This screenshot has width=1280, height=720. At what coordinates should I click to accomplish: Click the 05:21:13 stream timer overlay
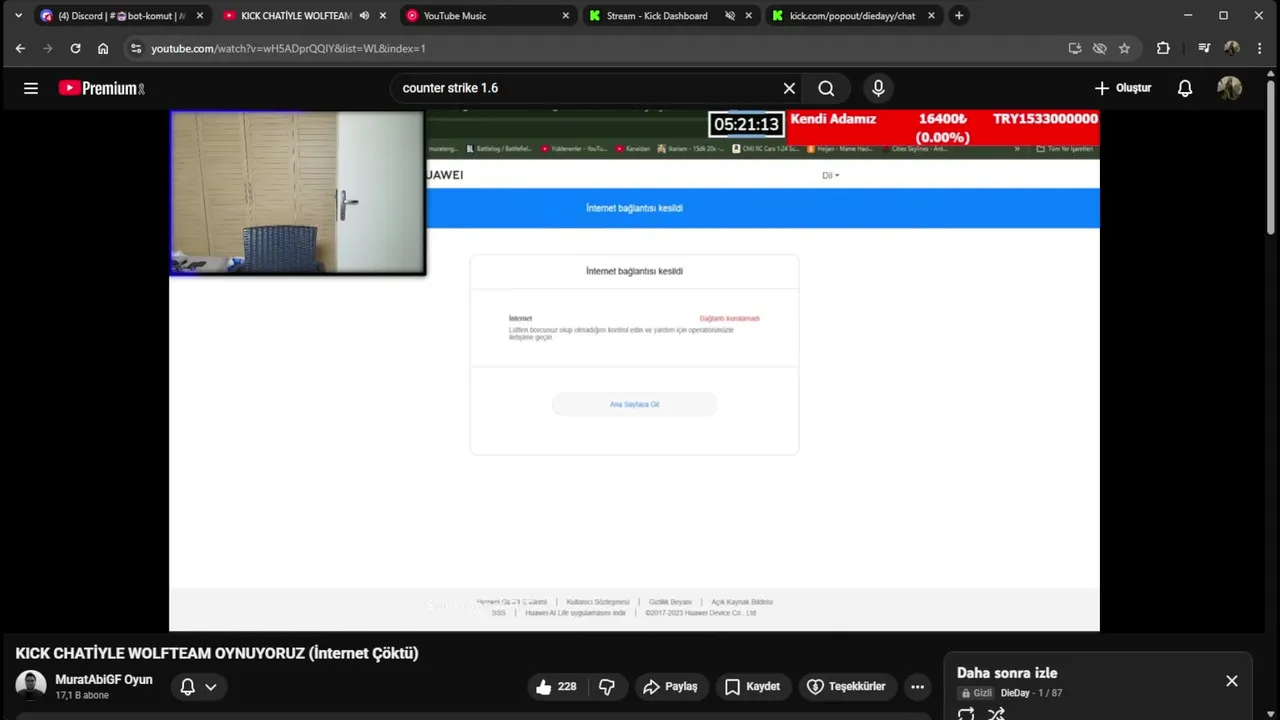(x=746, y=124)
